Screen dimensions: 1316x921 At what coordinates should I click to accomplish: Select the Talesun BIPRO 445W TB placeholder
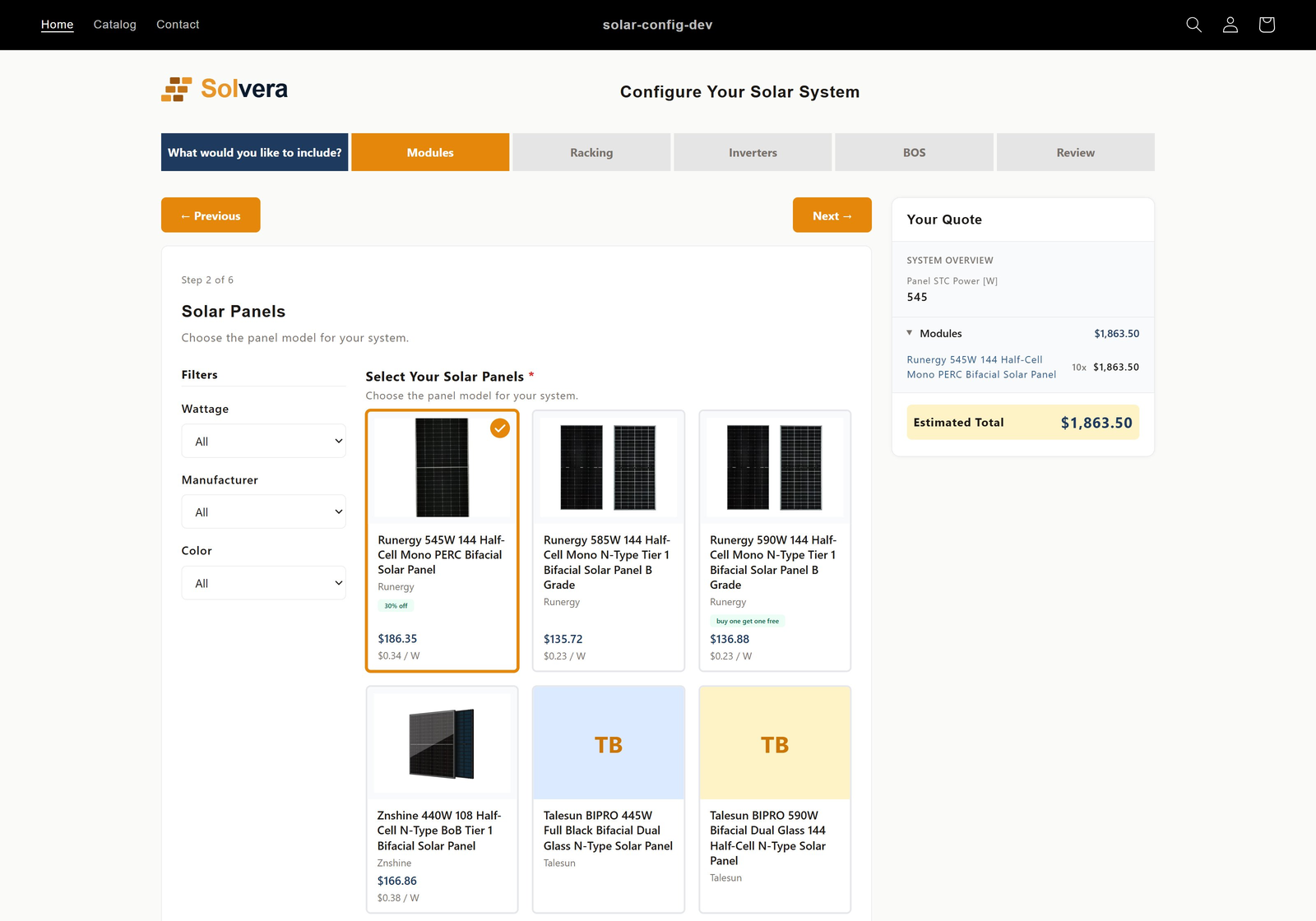coord(608,743)
